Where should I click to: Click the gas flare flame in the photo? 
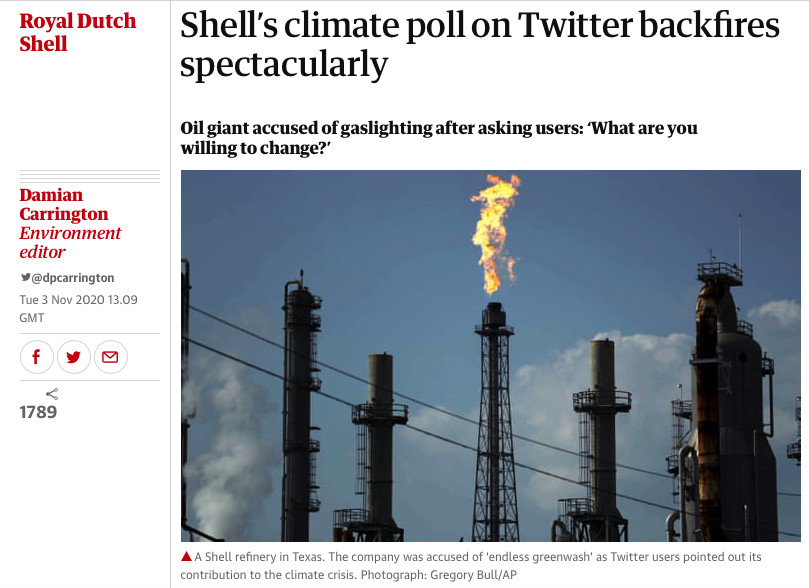(494, 230)
